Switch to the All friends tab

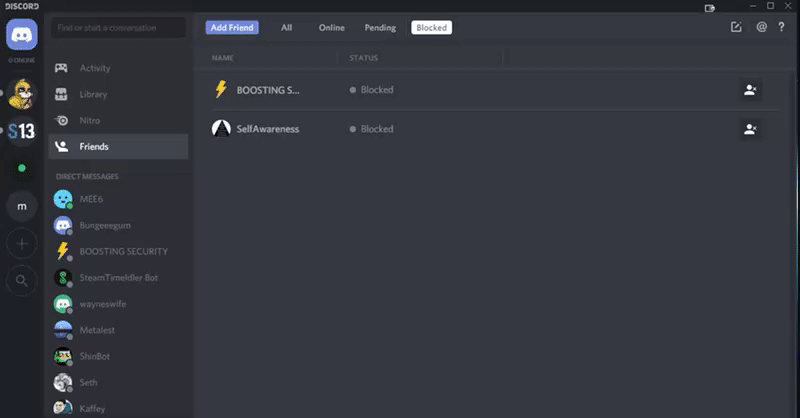click(287, 28)
